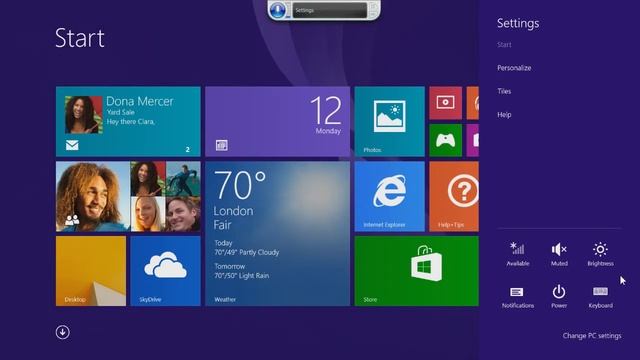
Task: Open Notifications settings icon
Action: pos(518,297)
